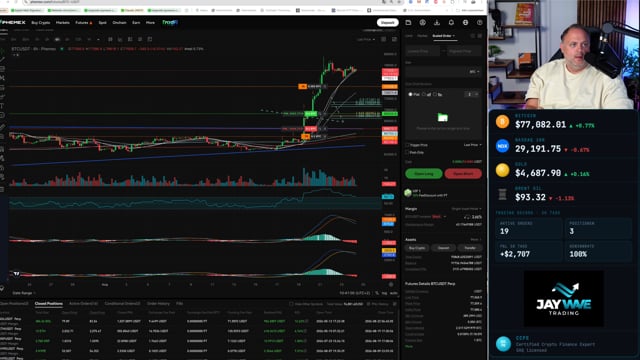Click the chart fullscreen icon

point(394,40)
